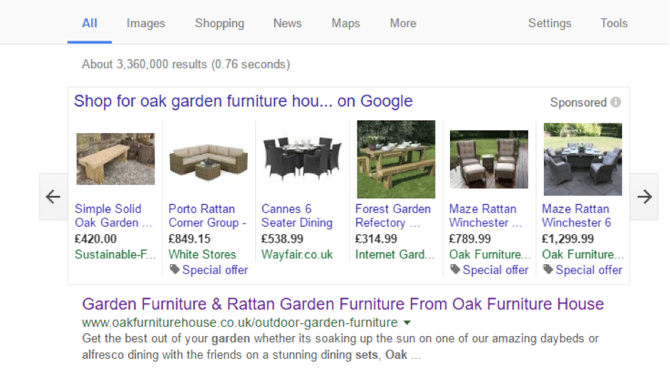The image size is (670, 383).
Task: Open the Porto Rattan Corner Group link
Action: click(x=207, y=216)
